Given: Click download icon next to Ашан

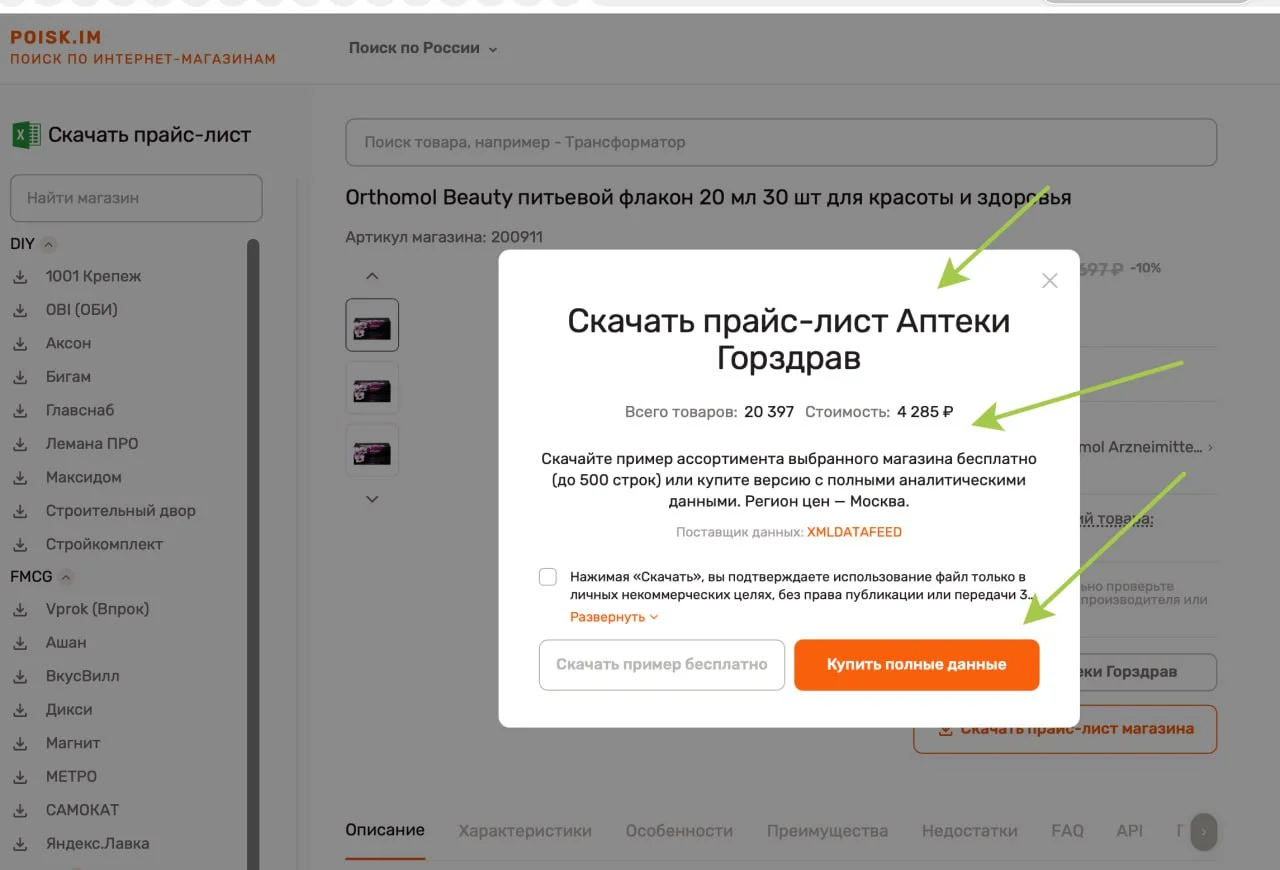Looking at the screenshot, I should point(20,643).
